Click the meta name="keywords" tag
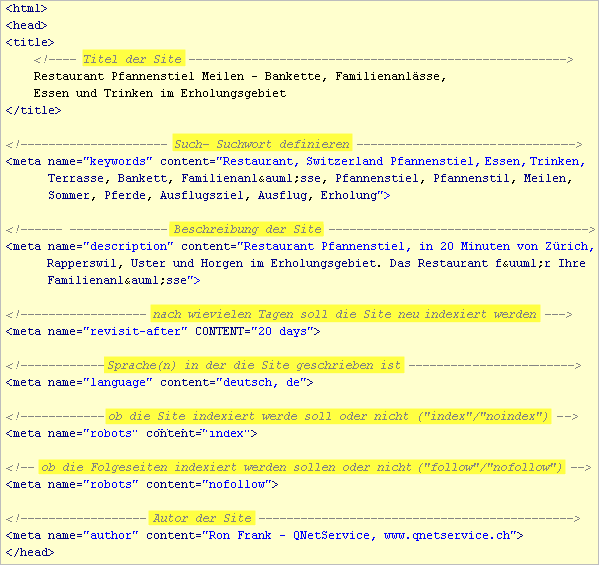The width and height of the screenshot is (599, 565). click(x=295, y=161)
